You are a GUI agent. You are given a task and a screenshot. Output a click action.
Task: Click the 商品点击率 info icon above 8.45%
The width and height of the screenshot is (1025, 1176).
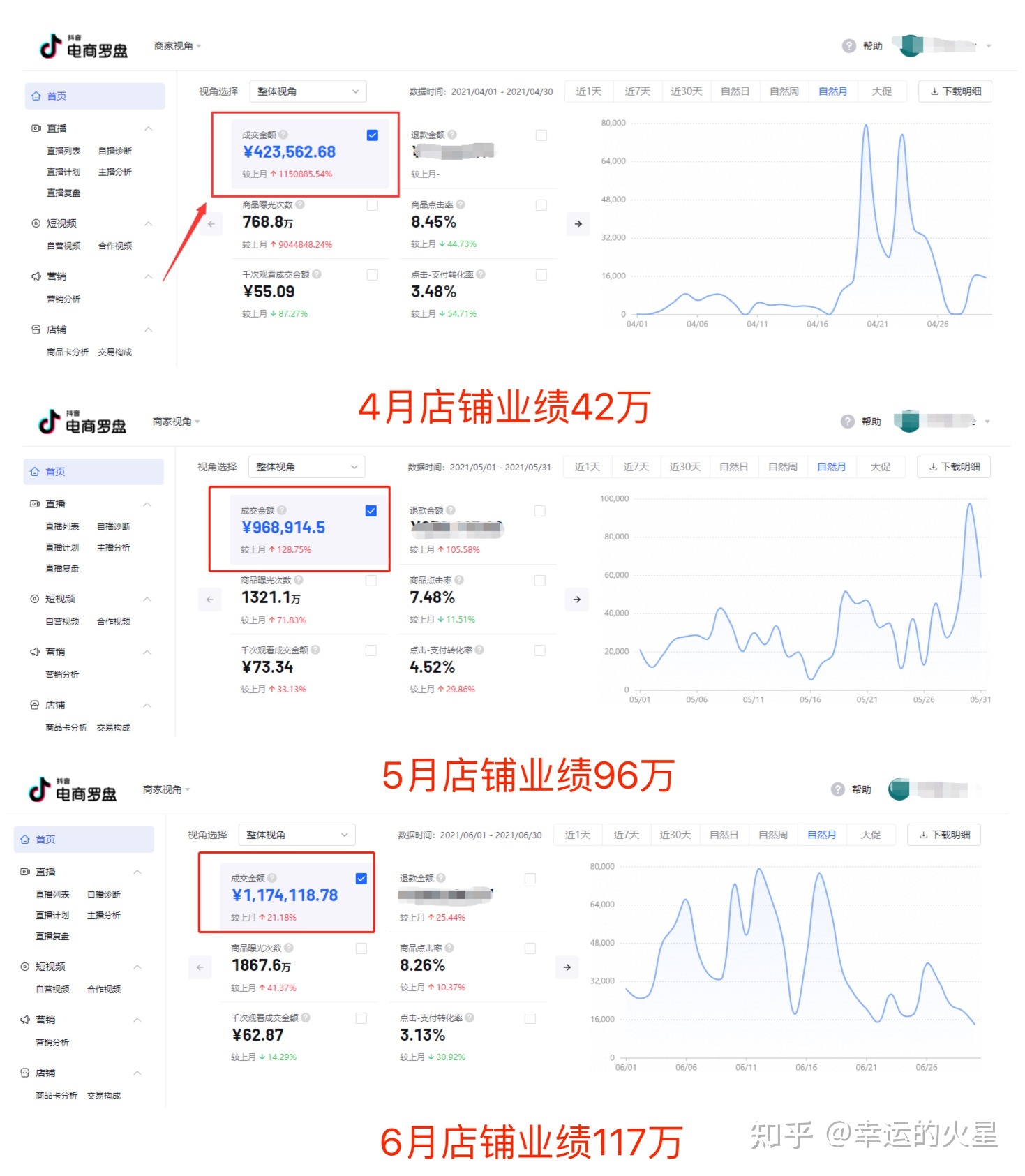pos(461,204)
